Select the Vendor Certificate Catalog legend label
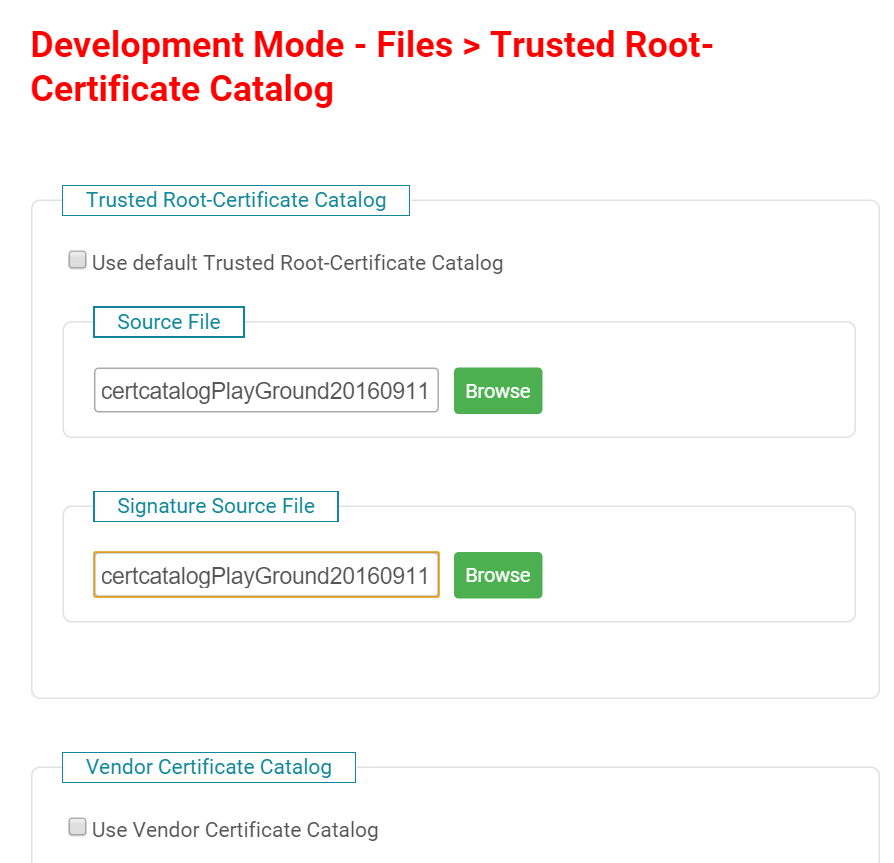 point(209,767)
